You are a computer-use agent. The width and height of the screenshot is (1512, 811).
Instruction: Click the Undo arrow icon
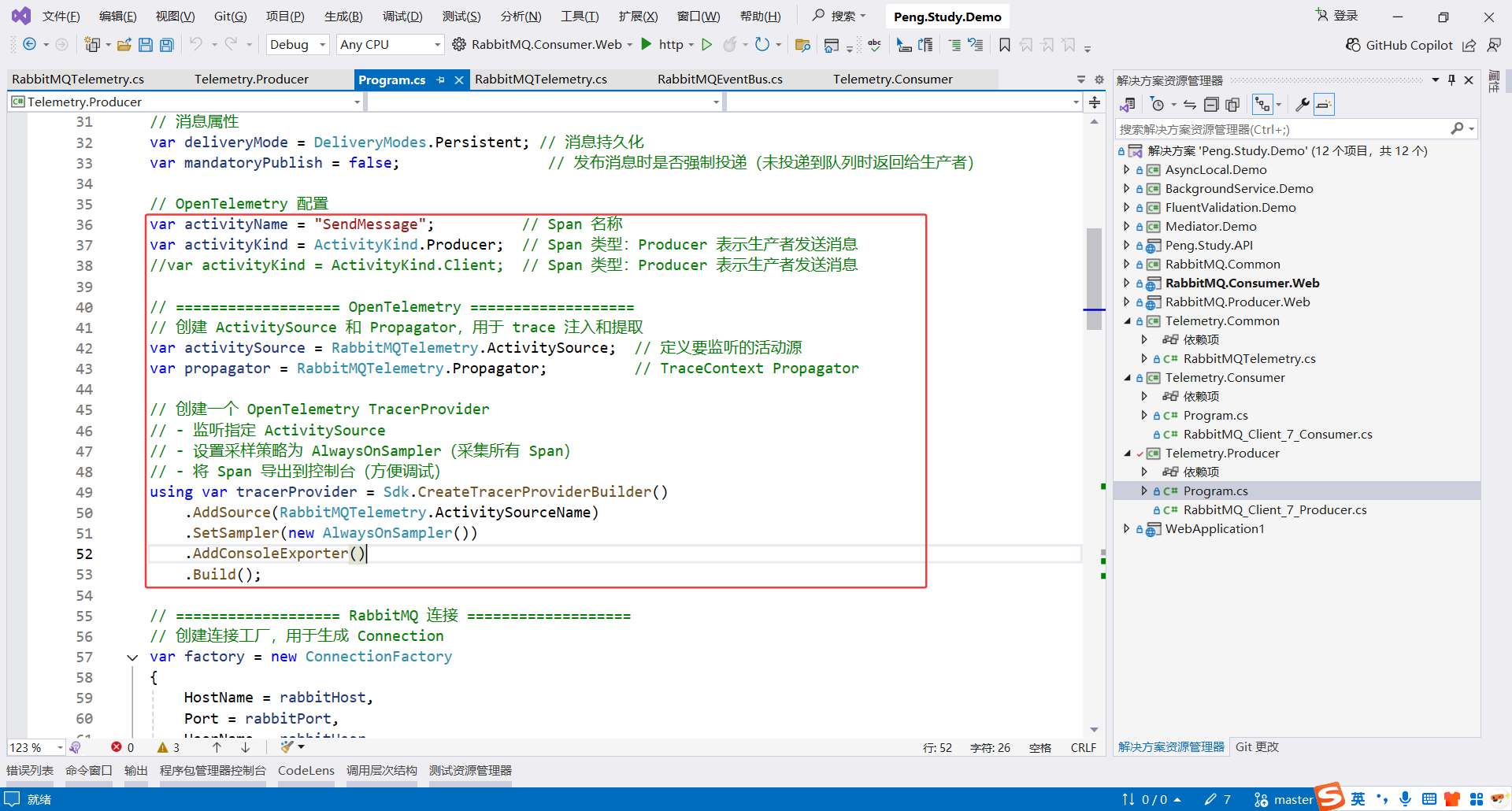(195, 45)
